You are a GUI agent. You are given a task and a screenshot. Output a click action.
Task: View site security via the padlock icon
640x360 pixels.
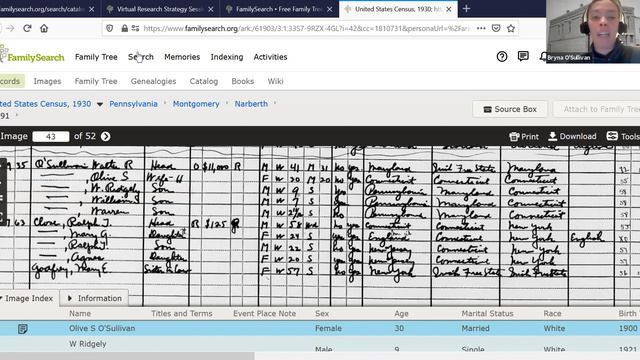124,28
